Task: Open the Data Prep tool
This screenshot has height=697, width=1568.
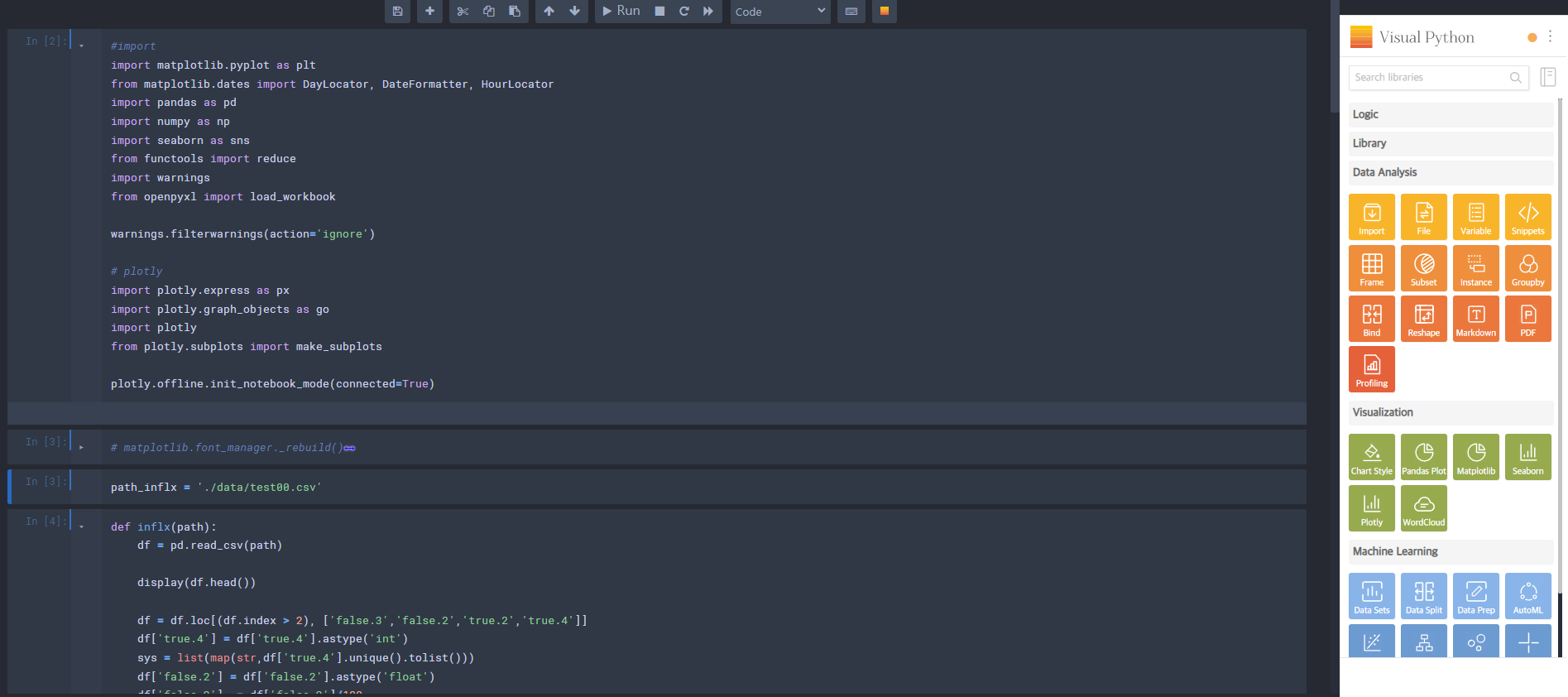Action: (x=1476, y=596)
